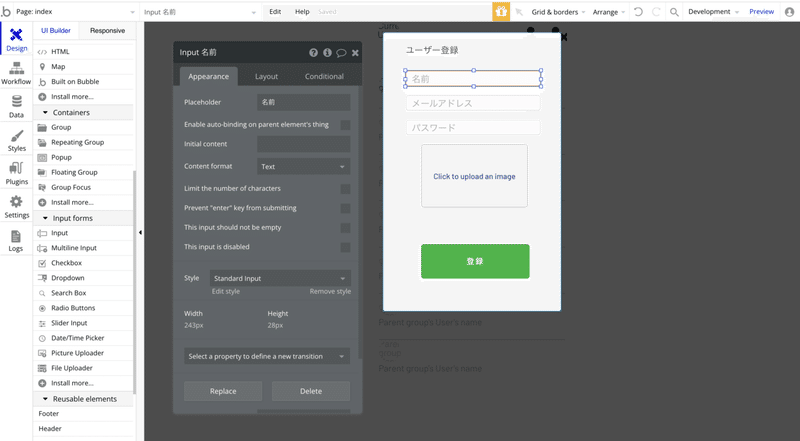The image size is (800, 441).
Task: Open the Settings gear in sidebar
Action: [x=16, y=202]
